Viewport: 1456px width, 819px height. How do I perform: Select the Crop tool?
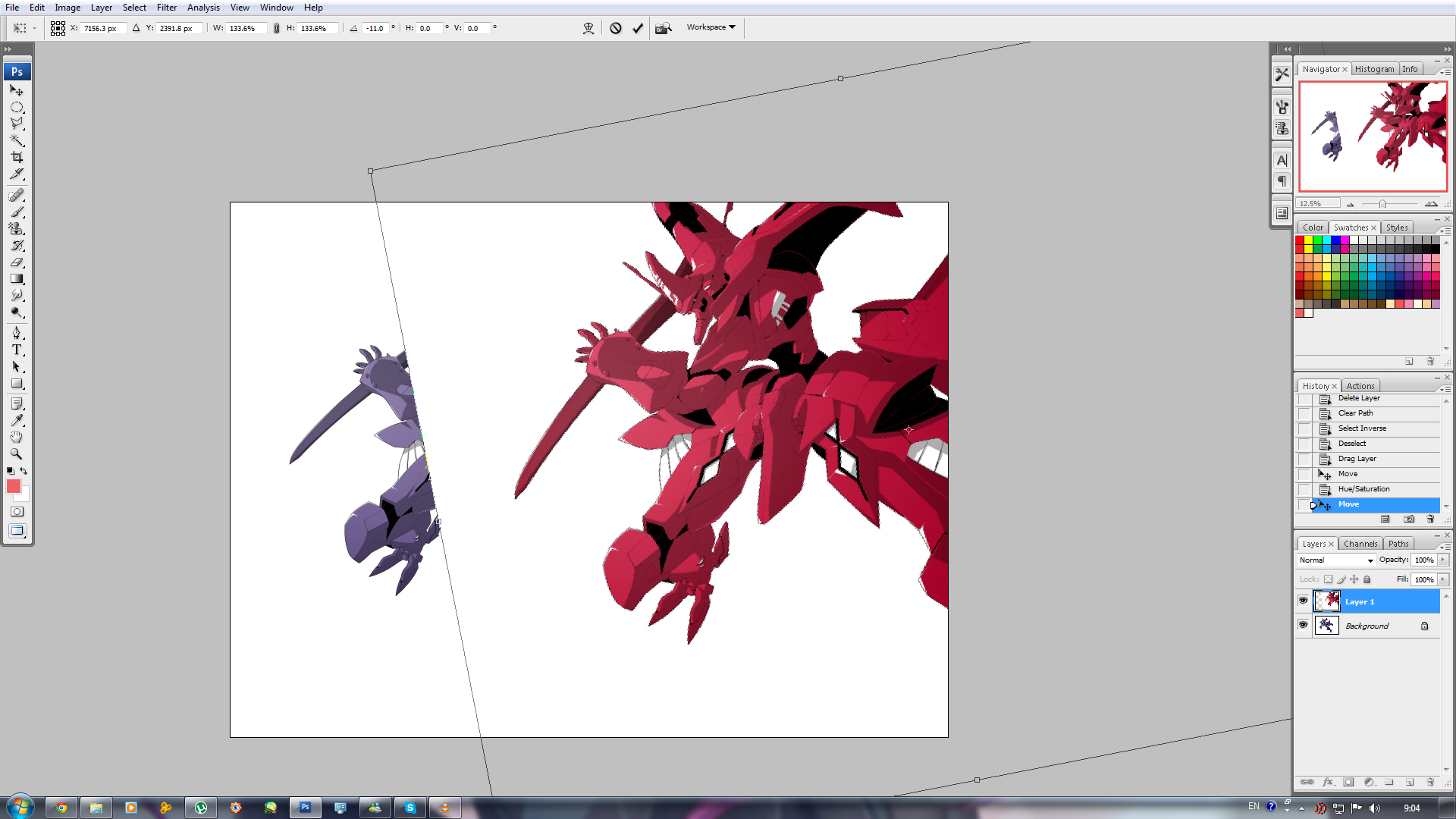click(x=16, y=157)
